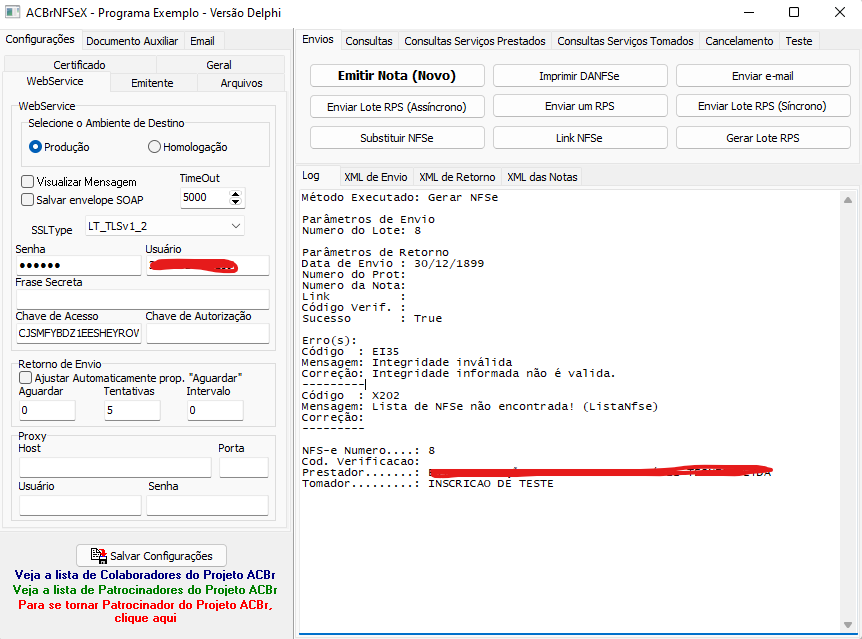The image size is (862, 639).
Task: Select the Homologação environment radio button
Action: point(154,147)
